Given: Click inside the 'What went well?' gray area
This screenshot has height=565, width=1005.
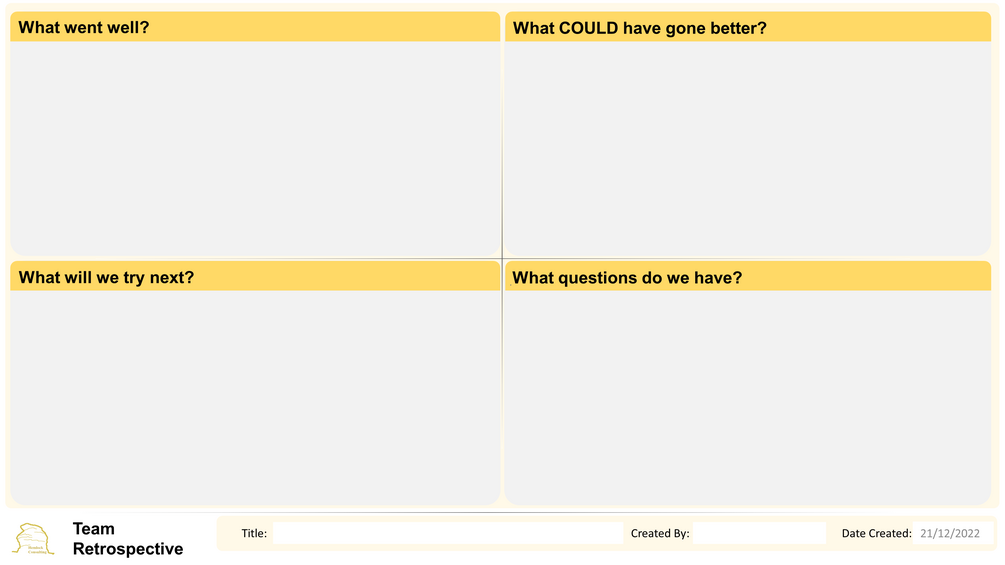Looking at the screenshot, I should [254, 148].
